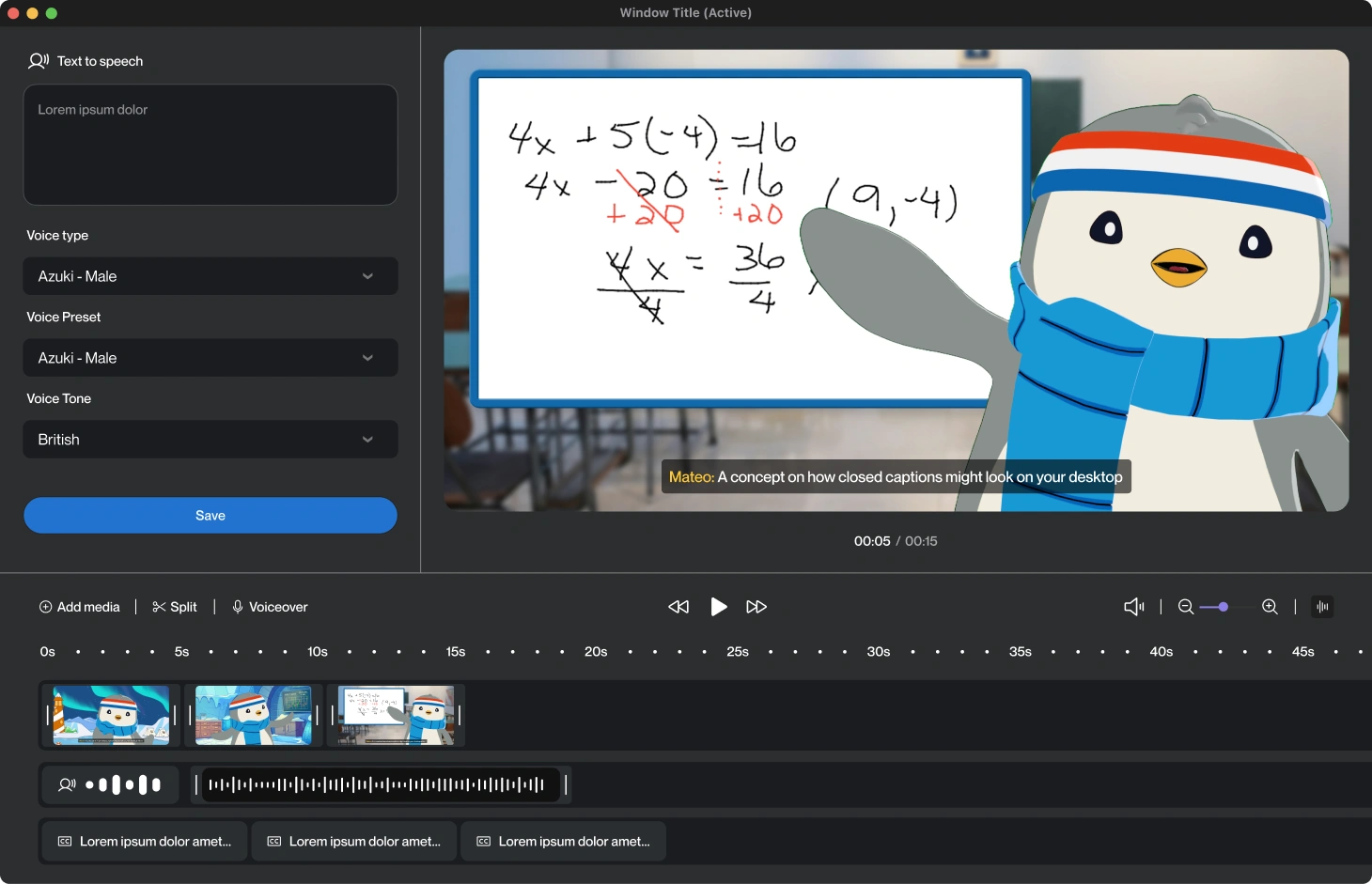
Task: Click the left trim handle of the first clip
Action: click(47, 715)
